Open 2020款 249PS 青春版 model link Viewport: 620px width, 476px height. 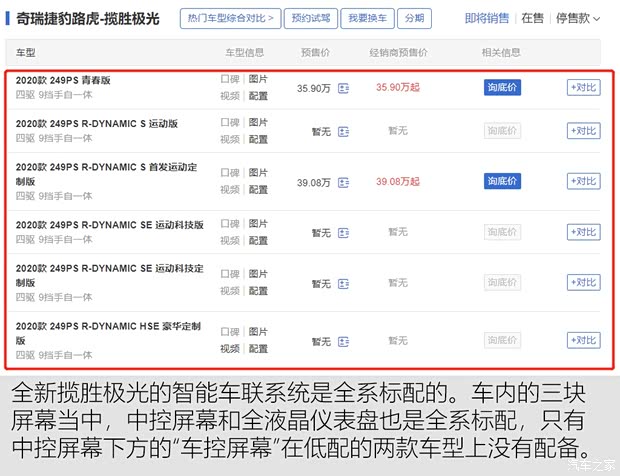pyautogui.click(x=64, y=79)
